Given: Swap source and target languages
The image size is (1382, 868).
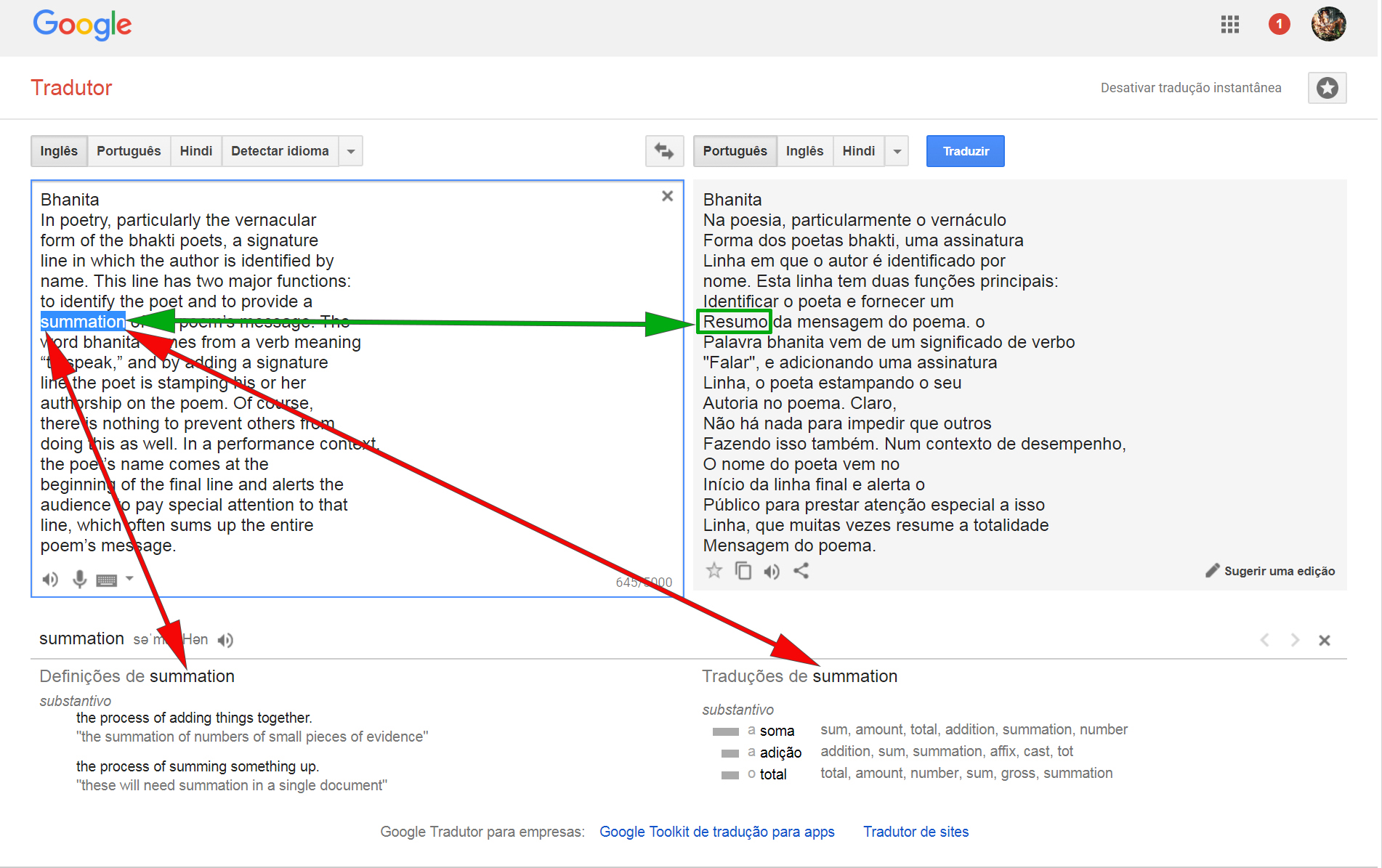Looking at the screenshot, I should (664, 151).
